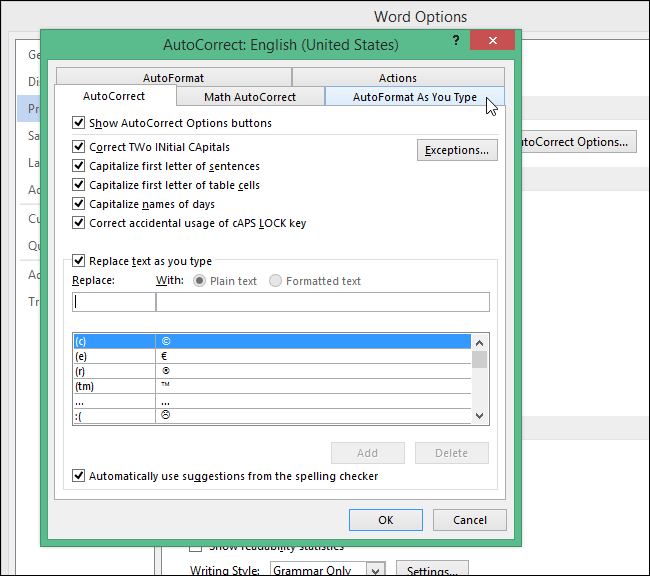Select the (c) copyright entry in list
This screenshot has width=650, height=576.
point(272,341)
